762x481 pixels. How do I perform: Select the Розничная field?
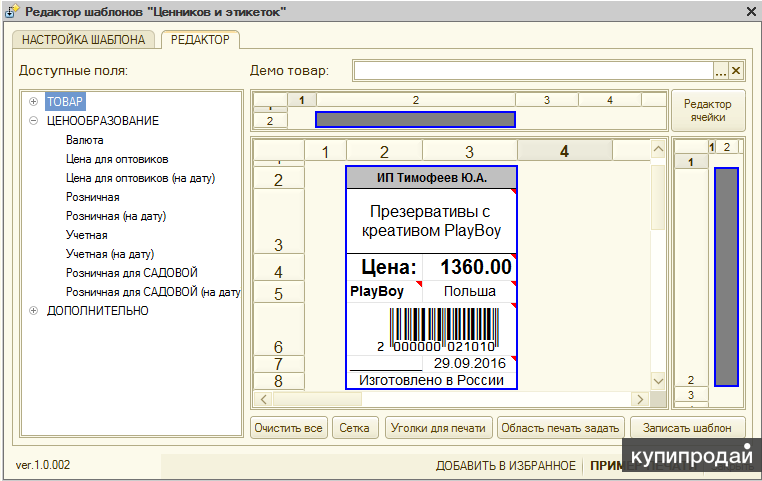(x=93, y=197)
